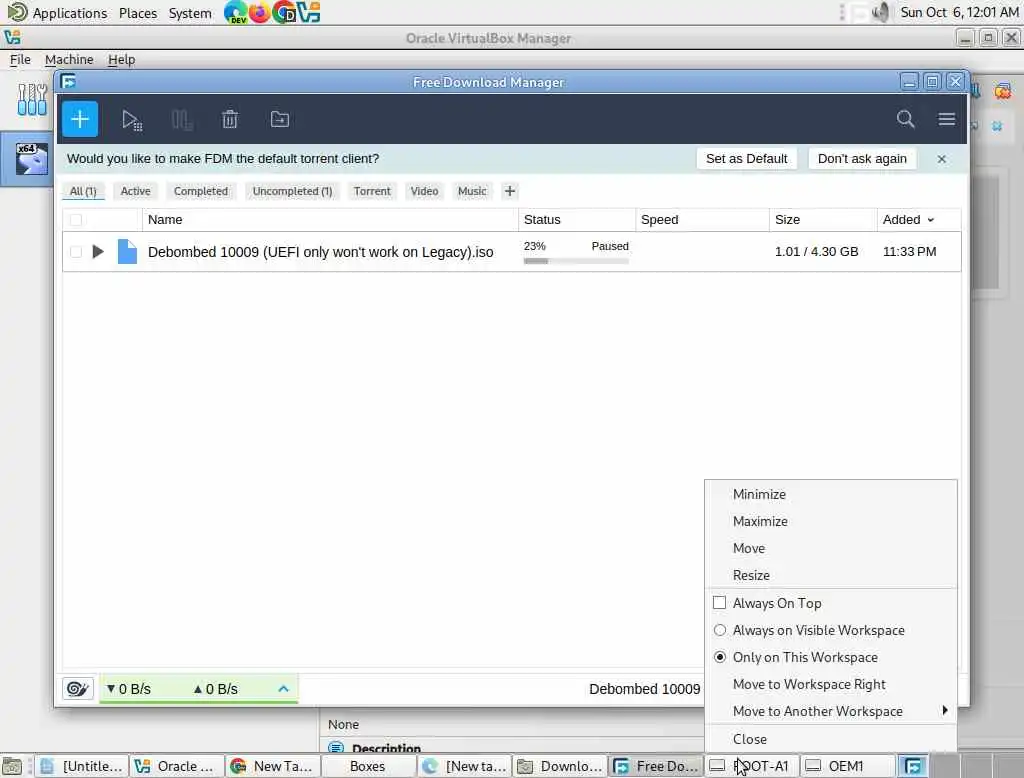The image size is (1024, 778).
Task: Switch to the OEM1 taskbar window
Action: click(847, 766)
